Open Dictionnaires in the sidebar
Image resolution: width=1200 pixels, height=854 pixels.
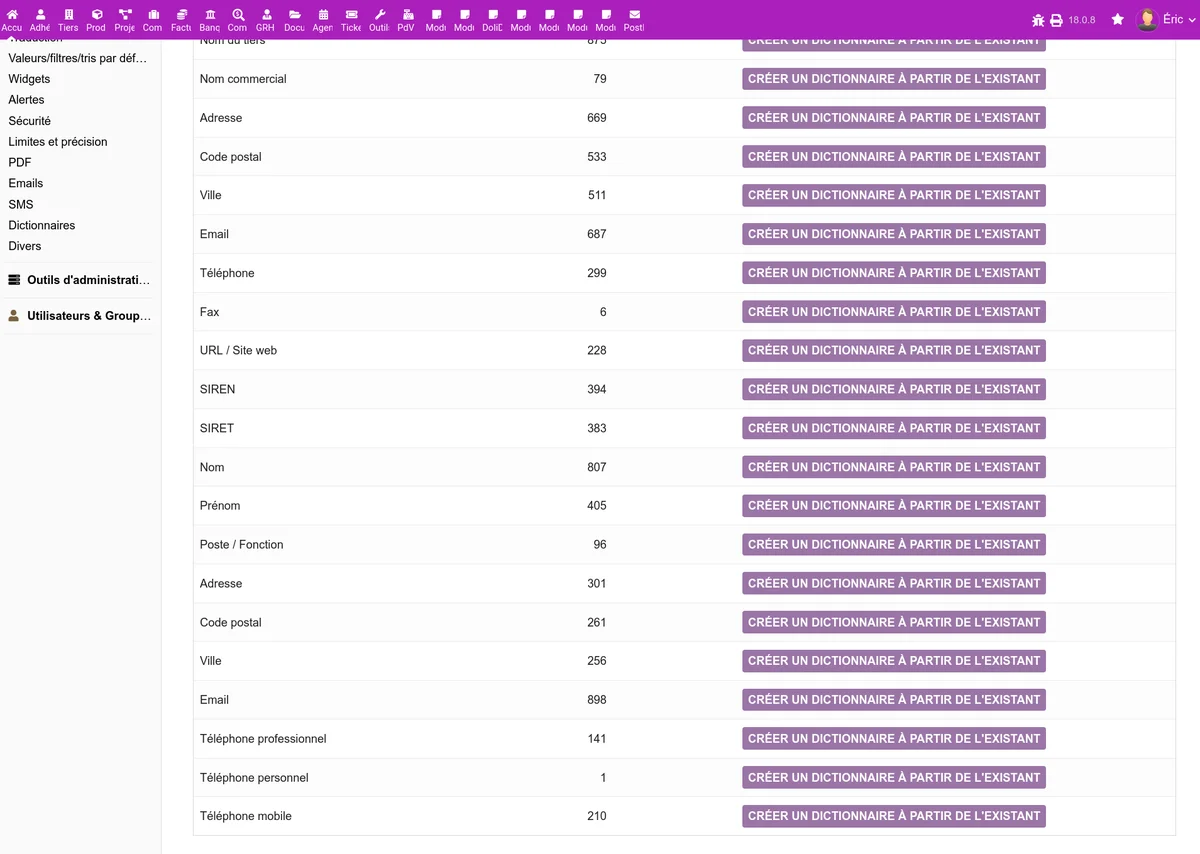coord(42,226)
